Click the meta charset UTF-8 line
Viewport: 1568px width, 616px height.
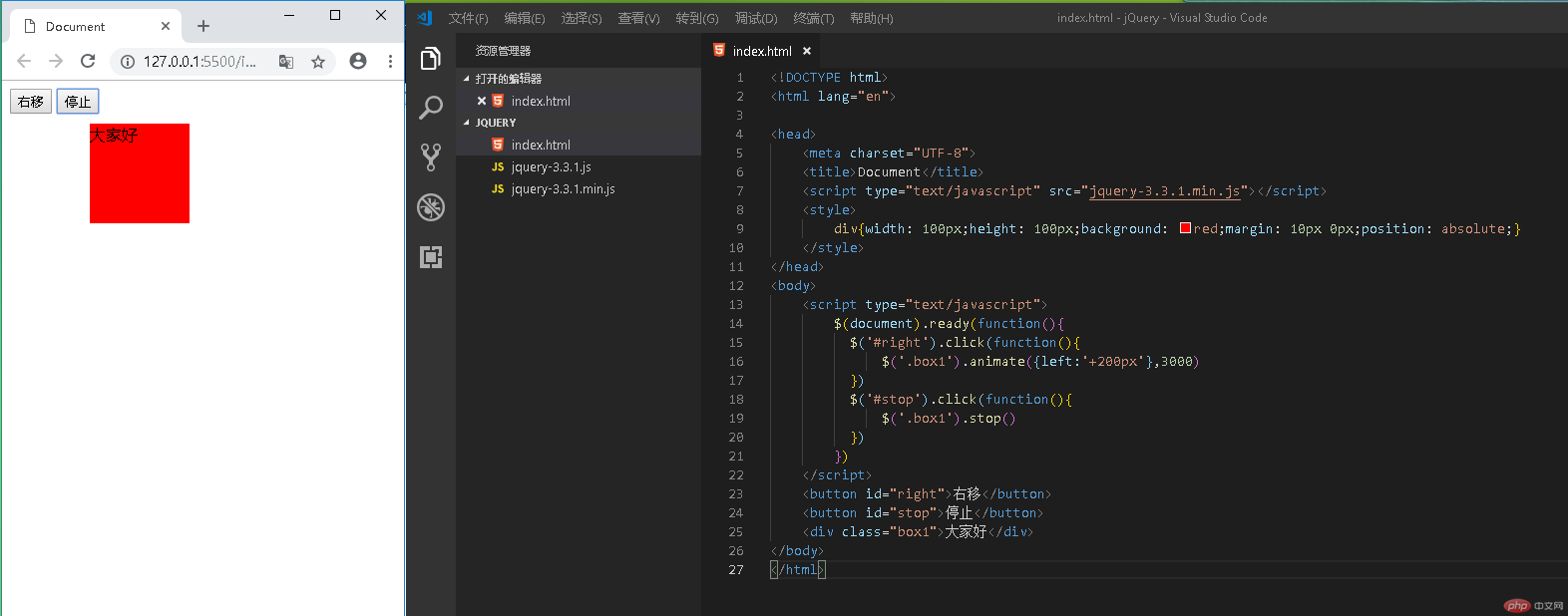click(889, 153)
